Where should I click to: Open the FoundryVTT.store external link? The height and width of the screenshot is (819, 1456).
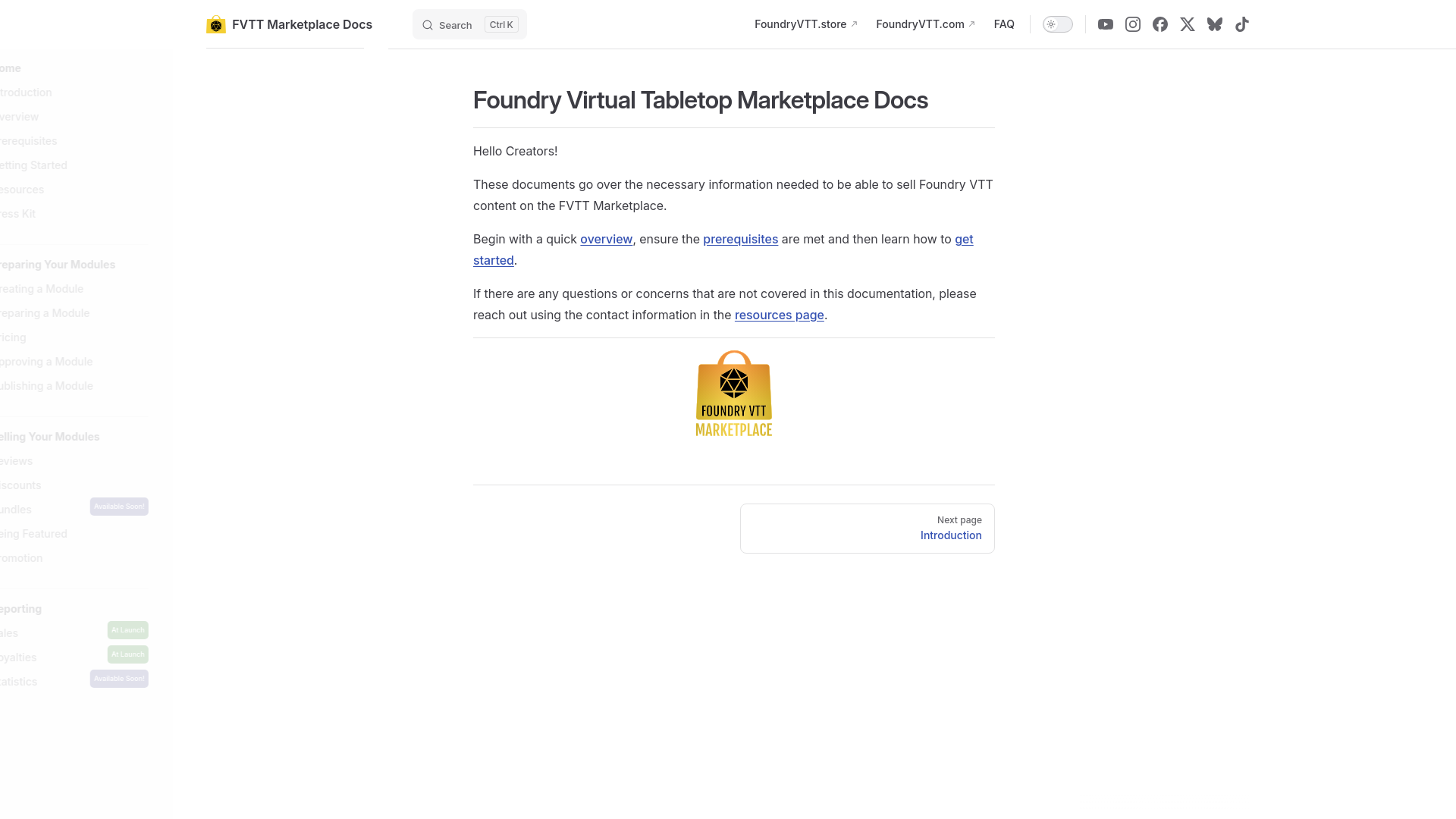coord(806,24)
